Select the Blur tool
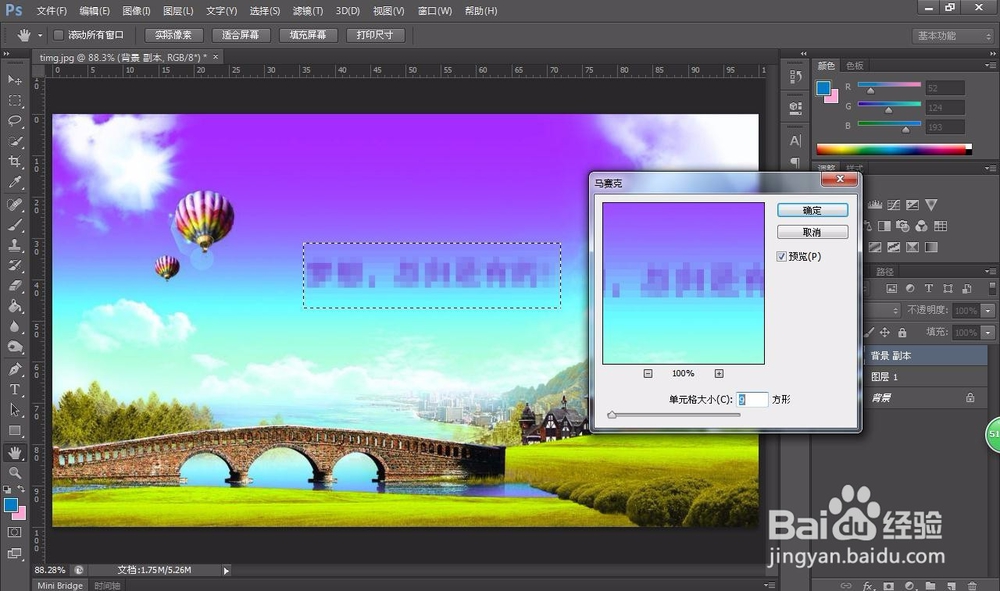Image resolution: width=1000 pixels, height=591 pixels. 15,326
